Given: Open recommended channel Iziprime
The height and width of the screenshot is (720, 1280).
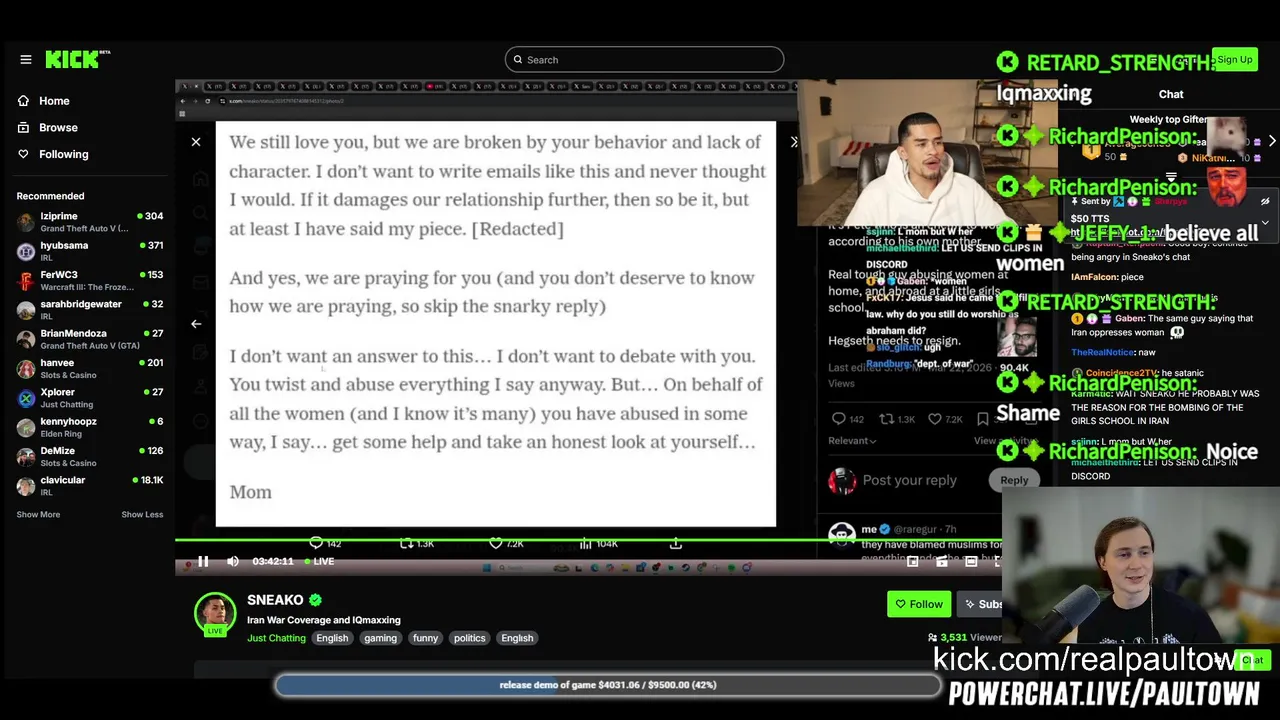Looking at the screenshot, I should tap(90, 222).
